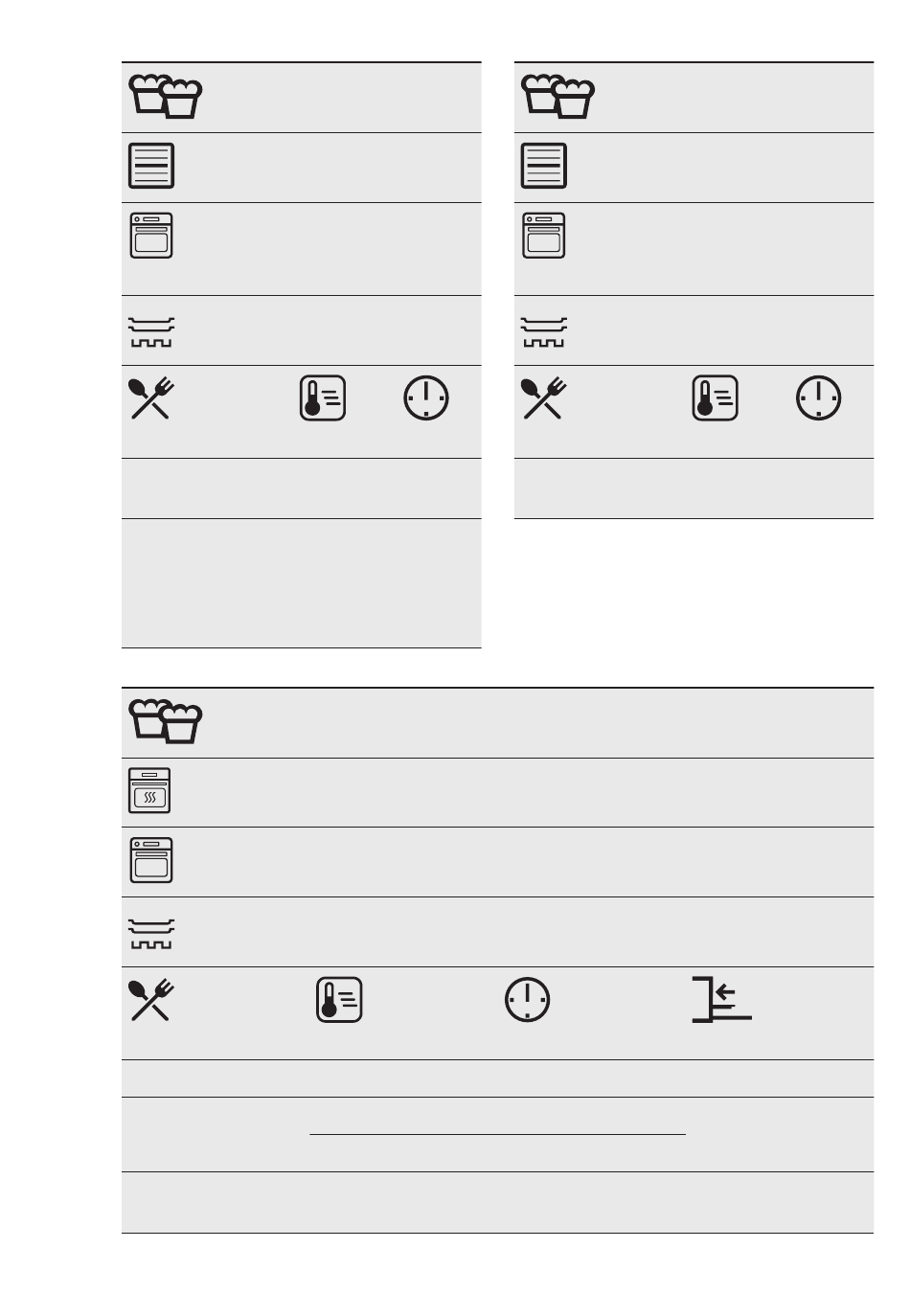Click the lined heating-element icon in the left table
The image size is (910, 1316).
click(x=151, y=166)
